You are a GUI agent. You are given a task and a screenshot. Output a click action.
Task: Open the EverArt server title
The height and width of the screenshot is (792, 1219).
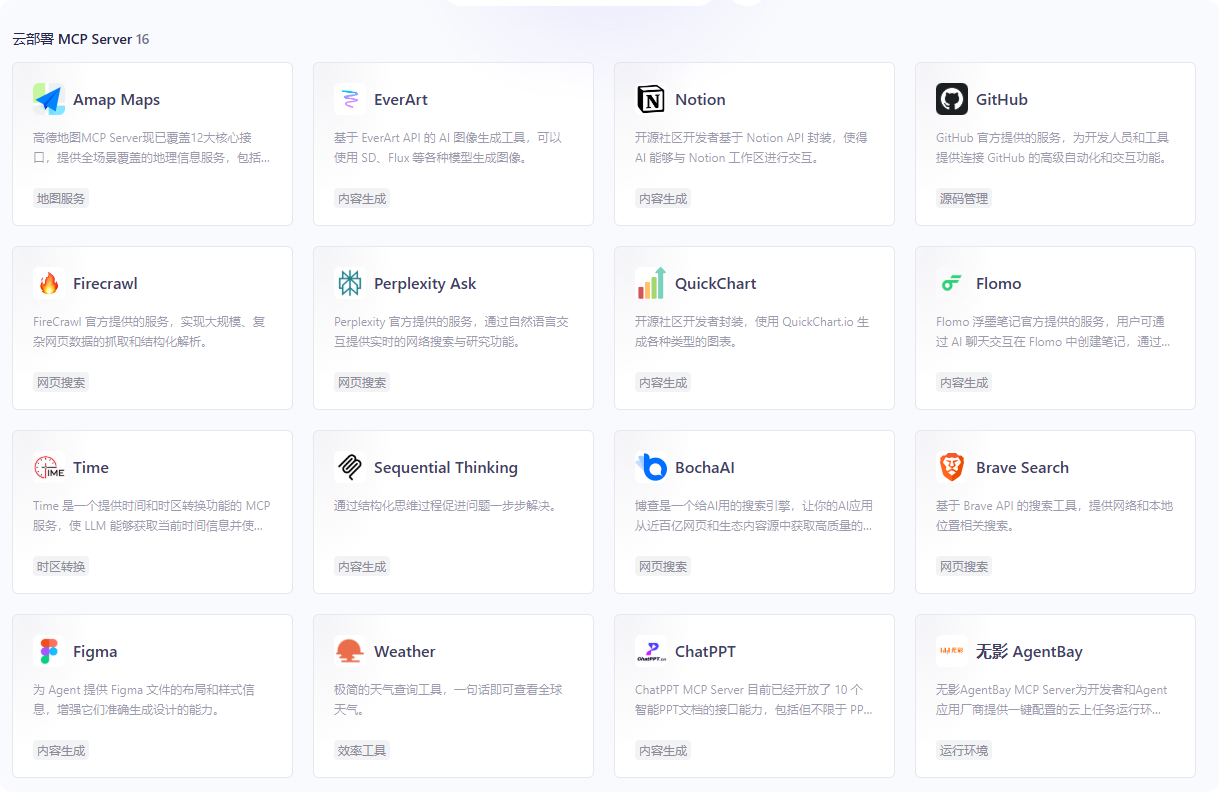coord(401,100)
